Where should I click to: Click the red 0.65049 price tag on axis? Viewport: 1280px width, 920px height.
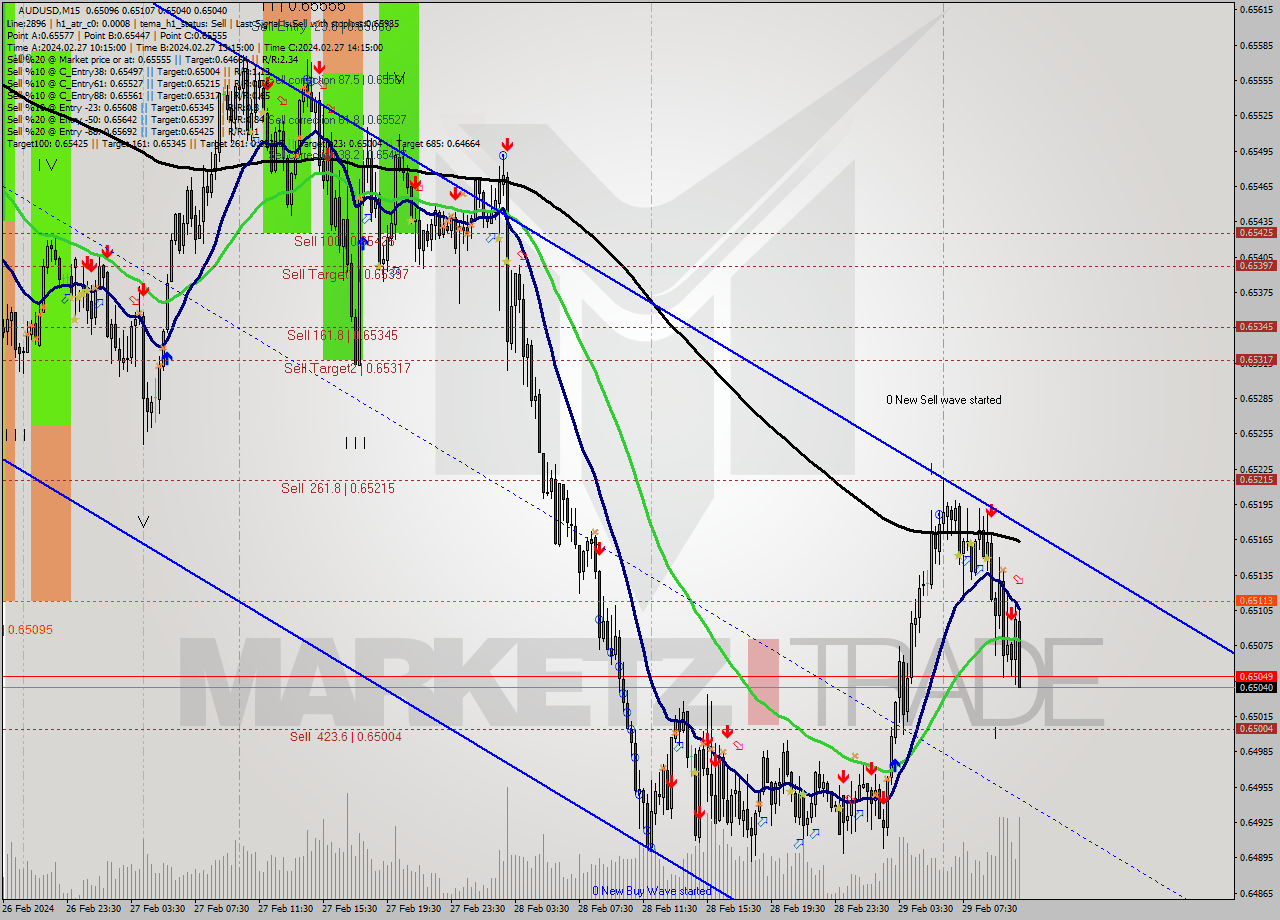[x=1257, y=676]
